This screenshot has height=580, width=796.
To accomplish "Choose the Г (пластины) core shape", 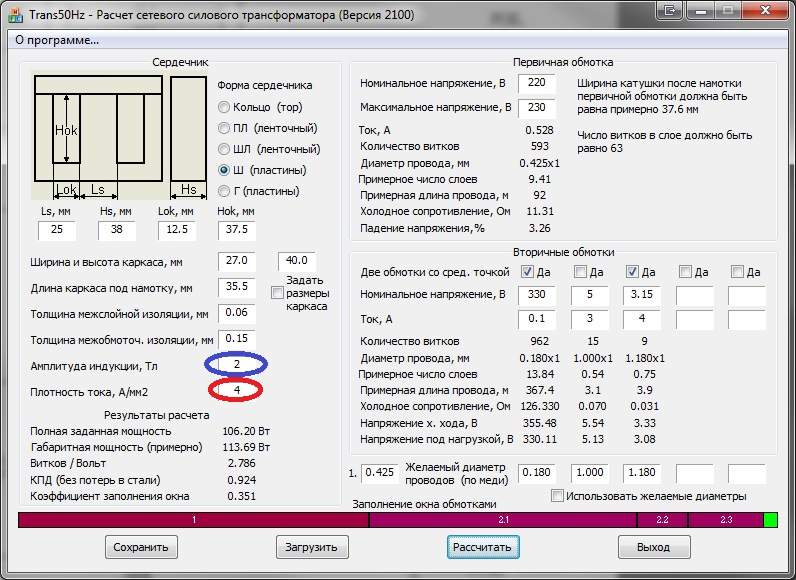I will coord(224,191).
